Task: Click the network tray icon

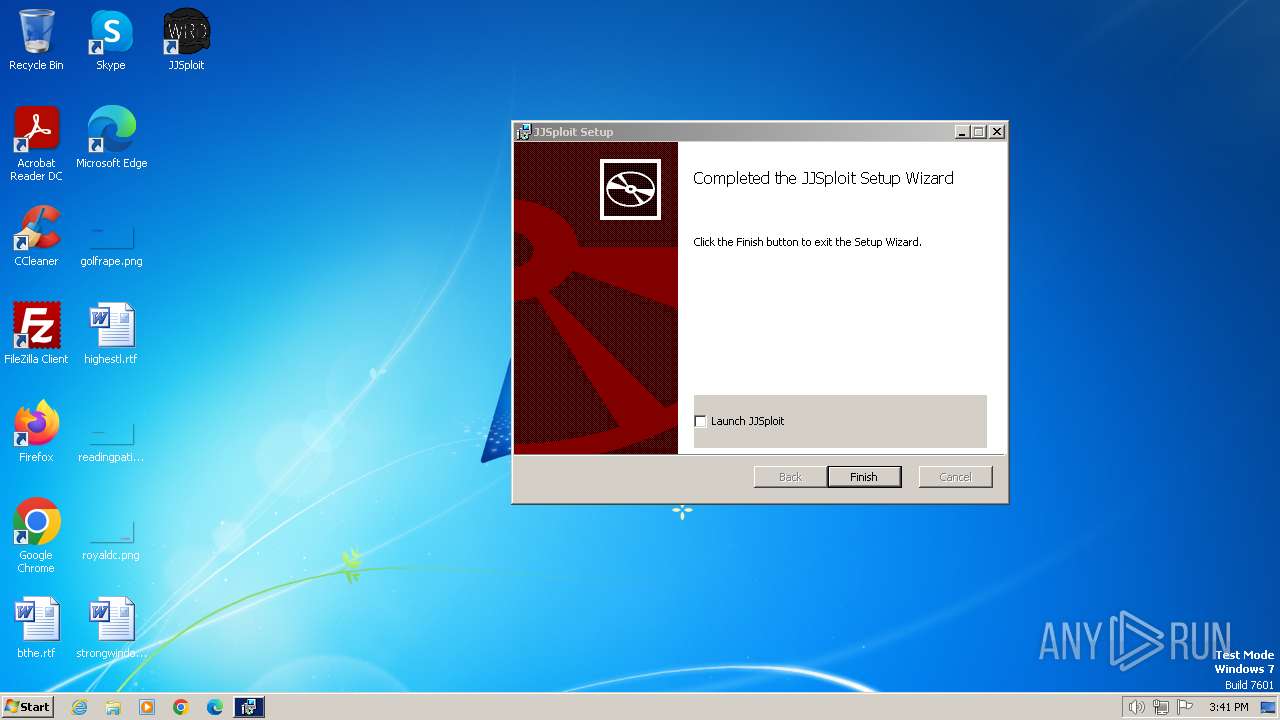Action: (x=1161, y=707)
